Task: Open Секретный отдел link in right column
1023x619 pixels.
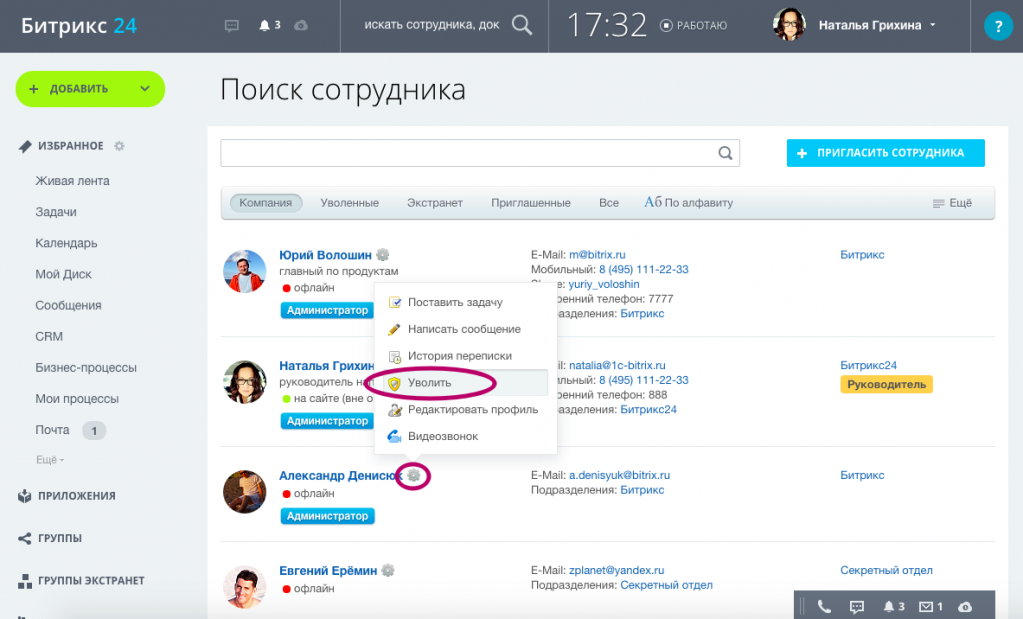Action: [886, 570]
